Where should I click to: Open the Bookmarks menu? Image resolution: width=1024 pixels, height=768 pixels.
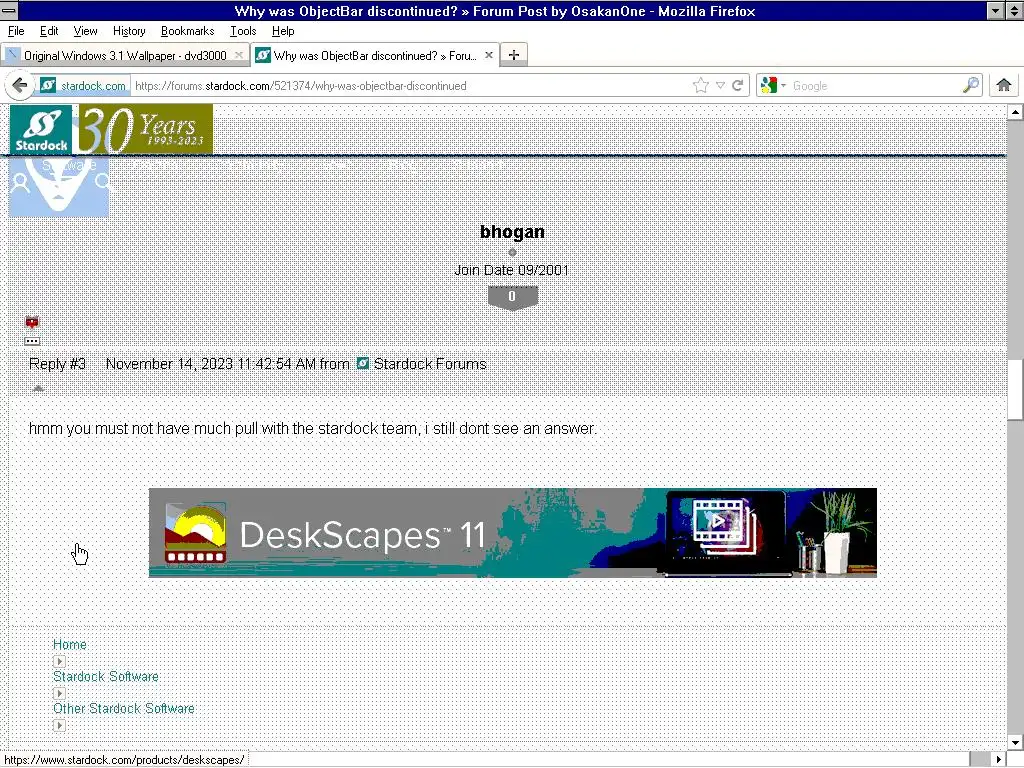187,31
